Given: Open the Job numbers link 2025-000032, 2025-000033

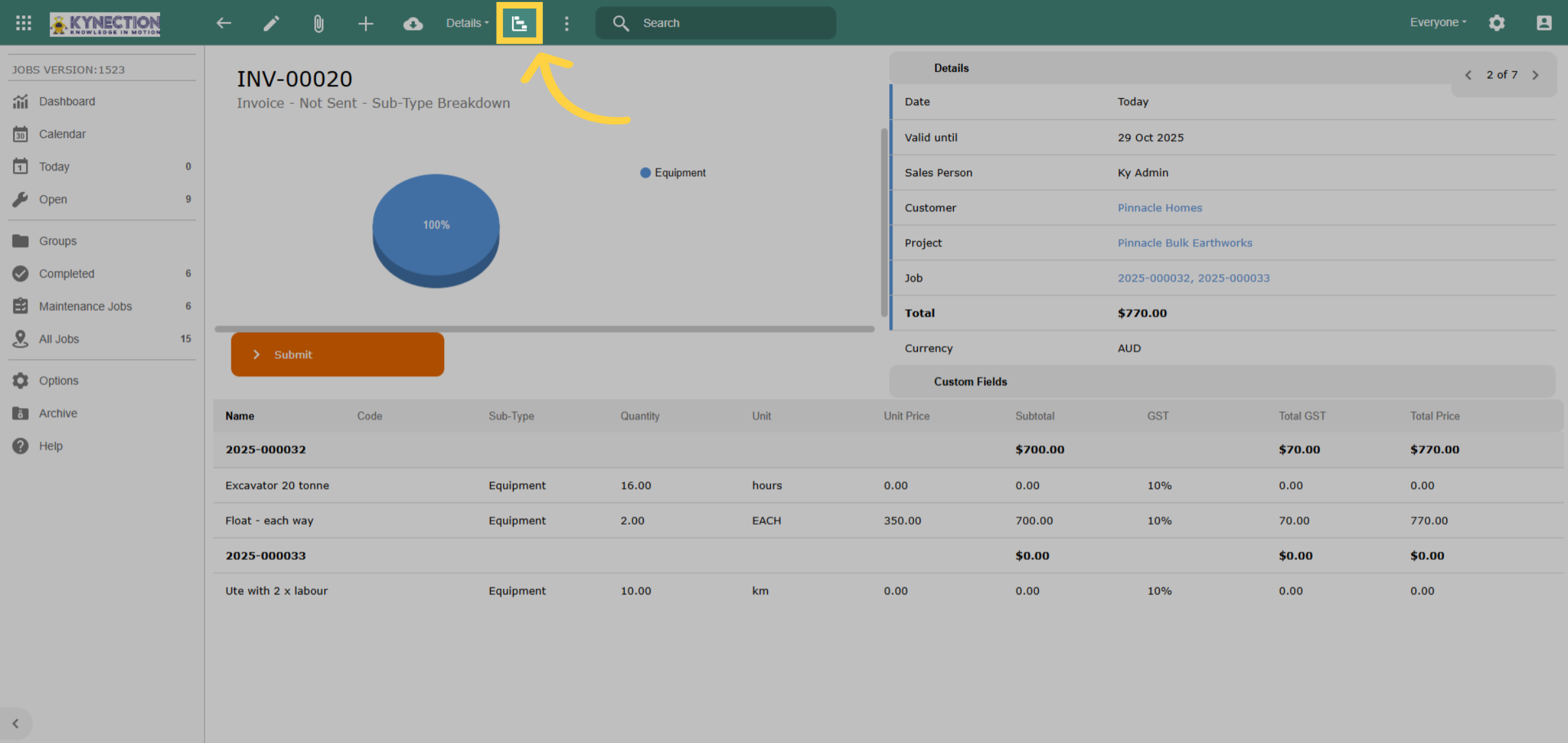Looking at the screenshot, I should click(x=1194, y=278).
